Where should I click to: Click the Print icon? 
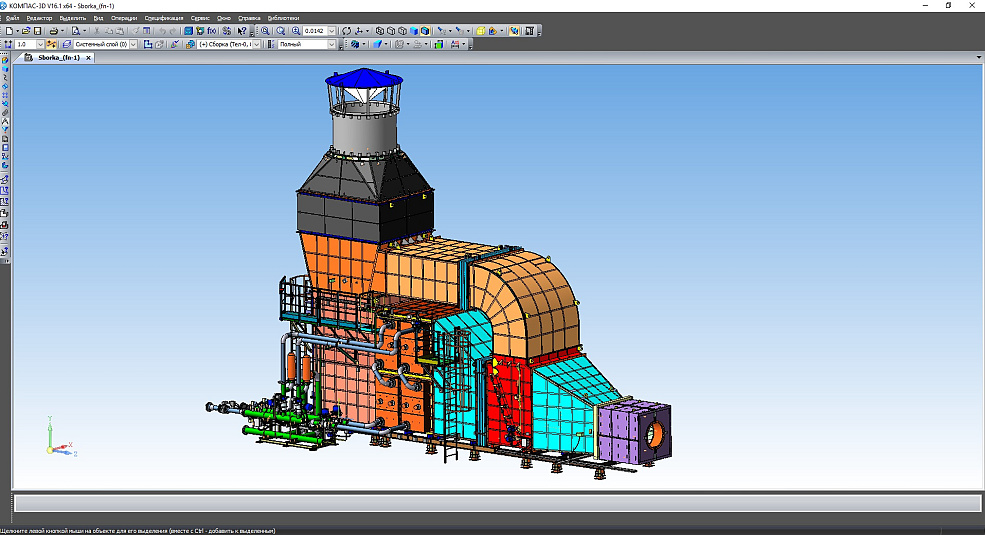(54, 31)
